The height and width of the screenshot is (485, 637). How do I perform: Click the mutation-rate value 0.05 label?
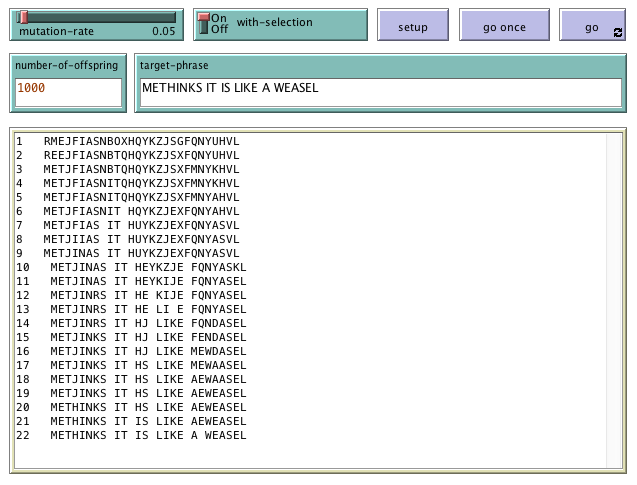(x=163, y=31)
